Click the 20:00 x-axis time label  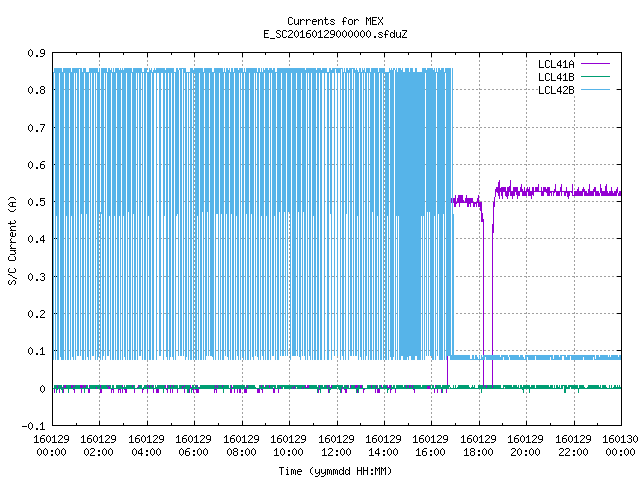[525, 452]
